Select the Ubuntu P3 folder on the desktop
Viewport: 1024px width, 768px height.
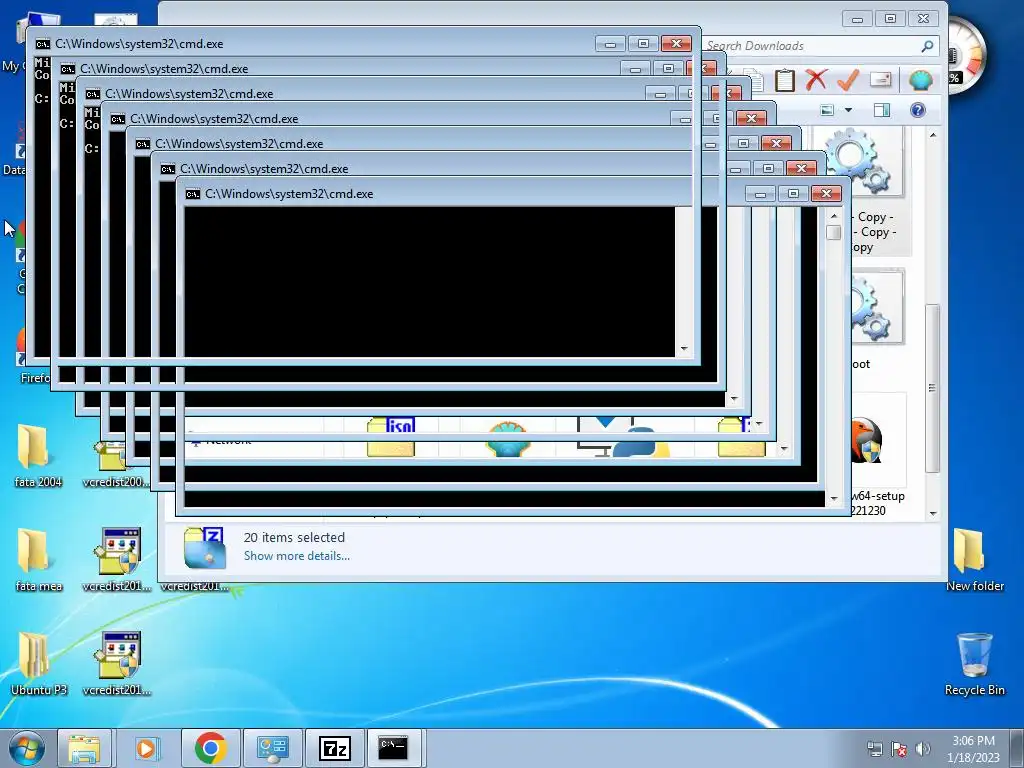pyautogui.click(x=38, y=664)
